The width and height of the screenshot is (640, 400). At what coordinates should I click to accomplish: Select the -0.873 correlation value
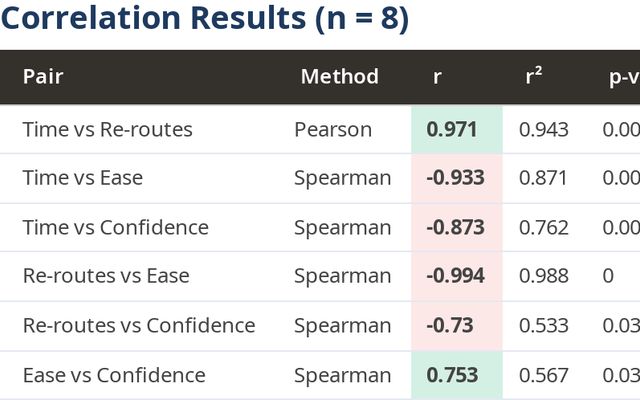455,227
